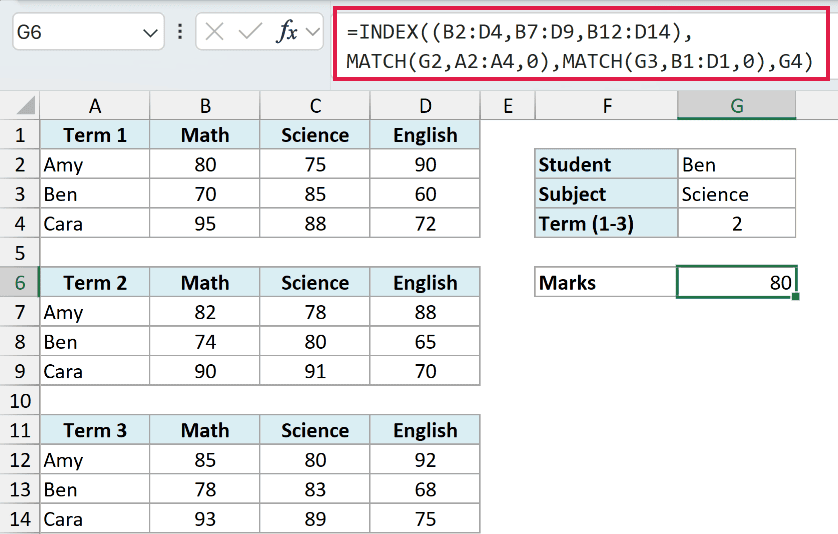
Task: Click Science in the Subject lookup cell
Action: pos(736,194)
